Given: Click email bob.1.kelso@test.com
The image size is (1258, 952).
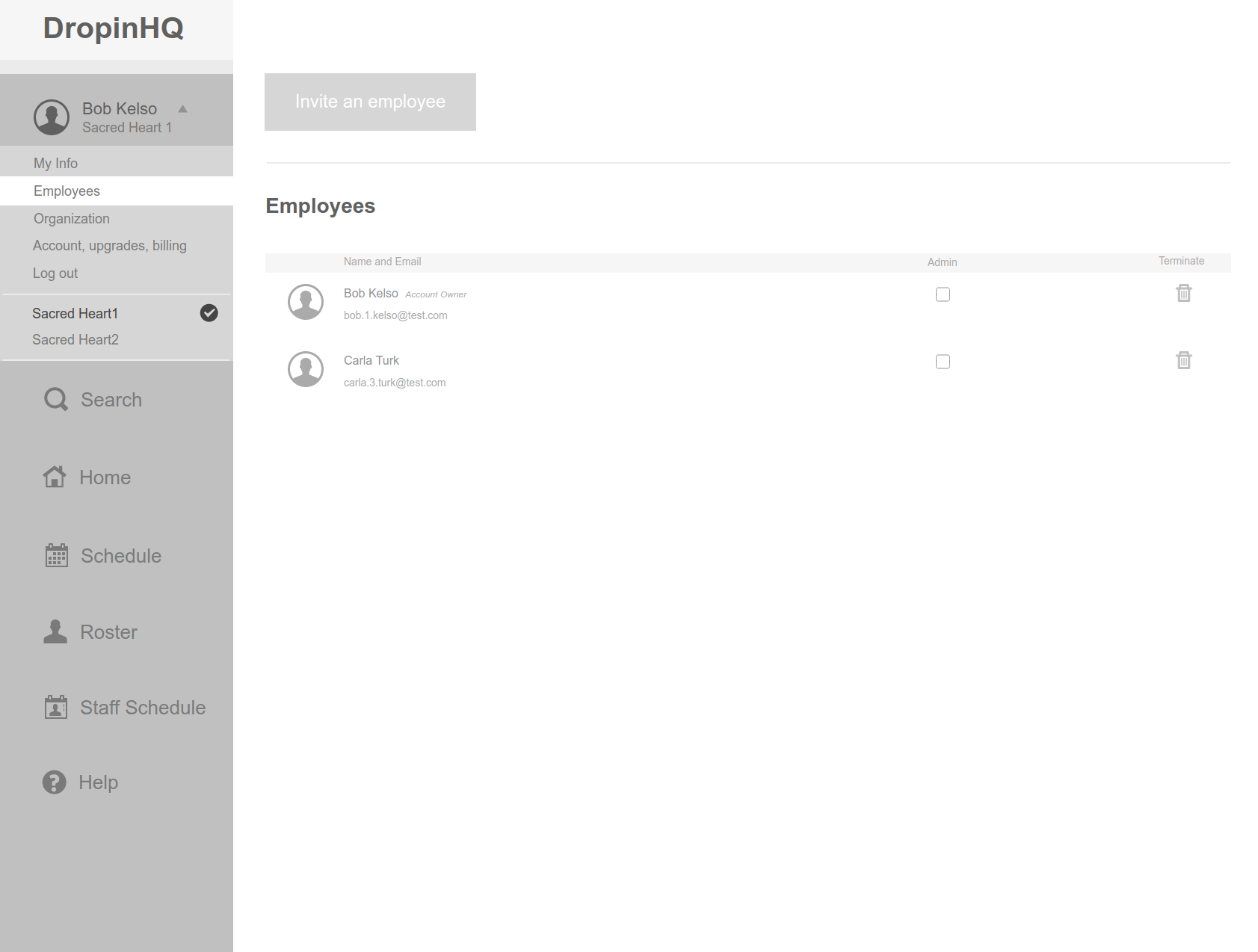Looking at the screenshot, I should pyautogui.click(x=395, y=315).
